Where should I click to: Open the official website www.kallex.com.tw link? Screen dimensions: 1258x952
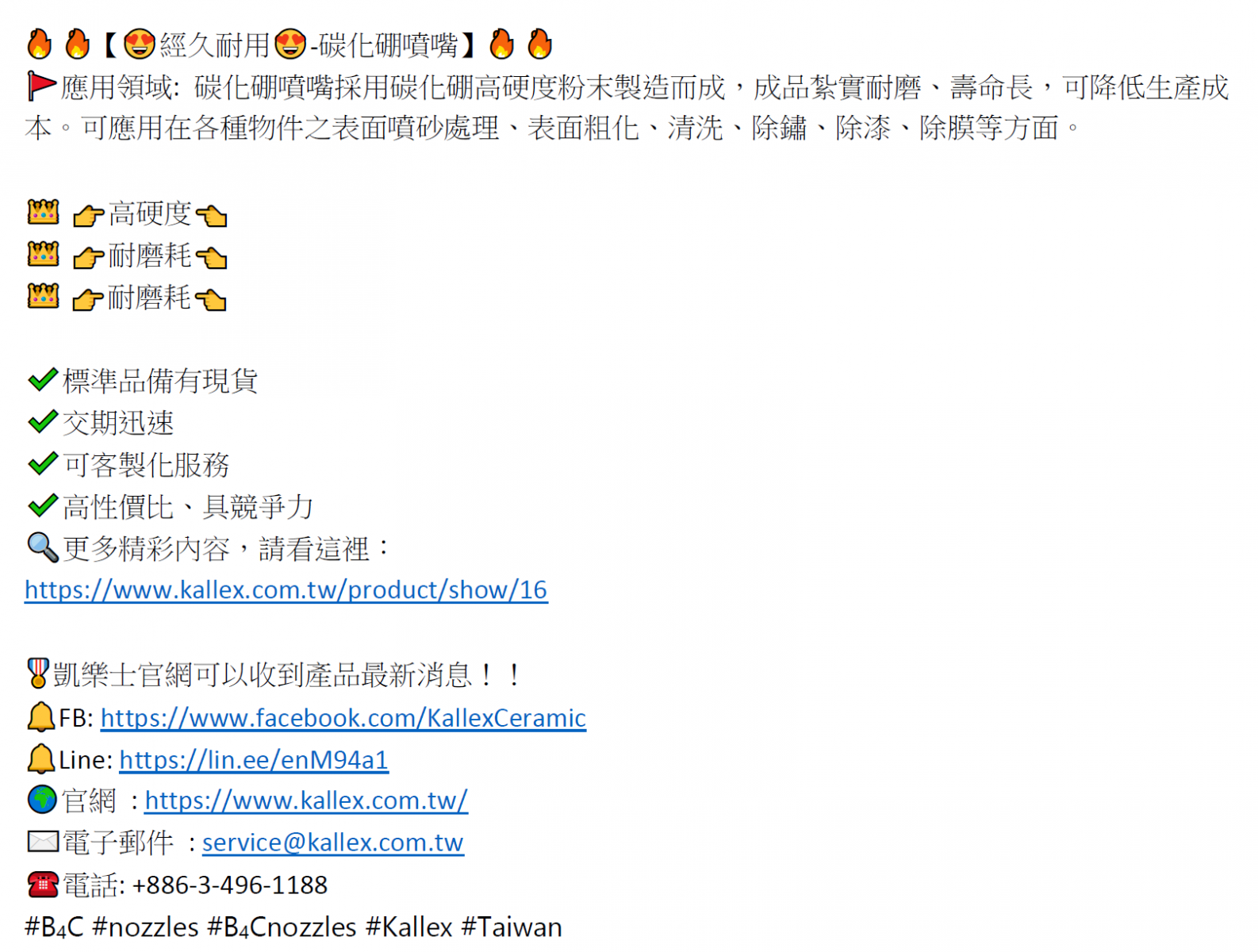[x=306, y=801]
